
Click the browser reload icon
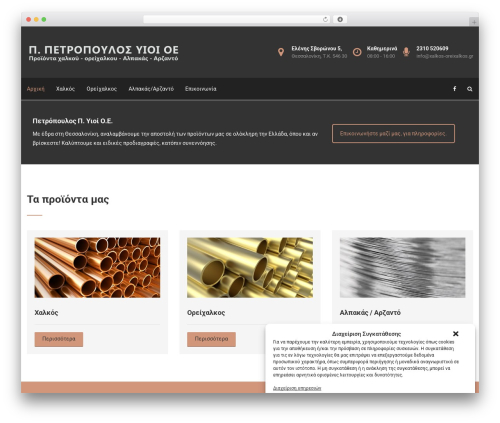coord(325,19)
